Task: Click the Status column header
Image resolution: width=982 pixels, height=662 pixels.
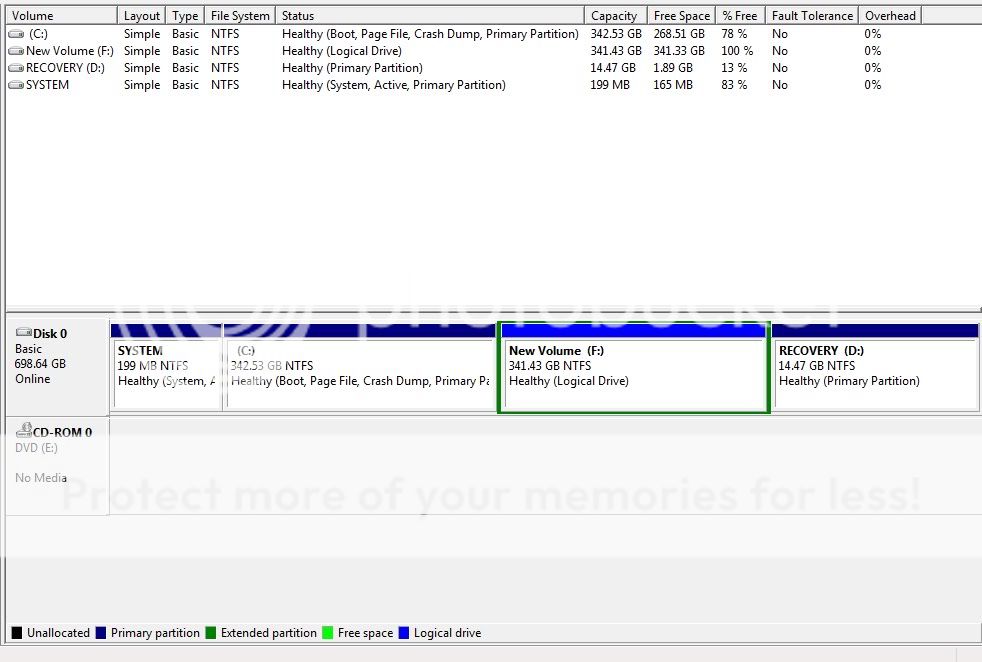Action: (430, 16)
